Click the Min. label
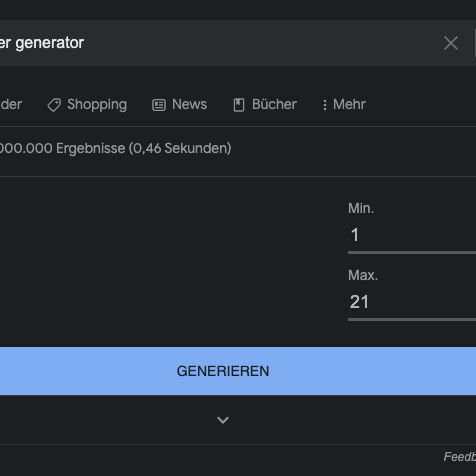Screen dimensions: 476x476 tap(361, 209)
